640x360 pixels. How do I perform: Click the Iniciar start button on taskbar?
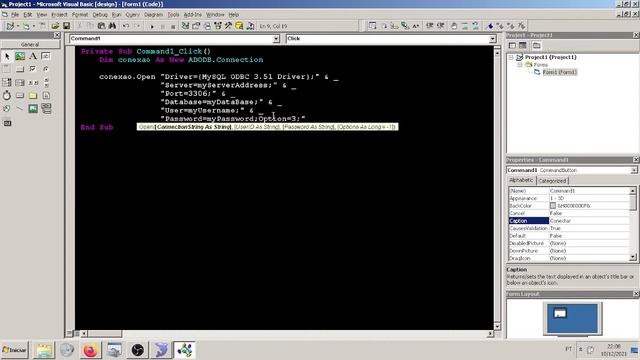click(15, 350)
